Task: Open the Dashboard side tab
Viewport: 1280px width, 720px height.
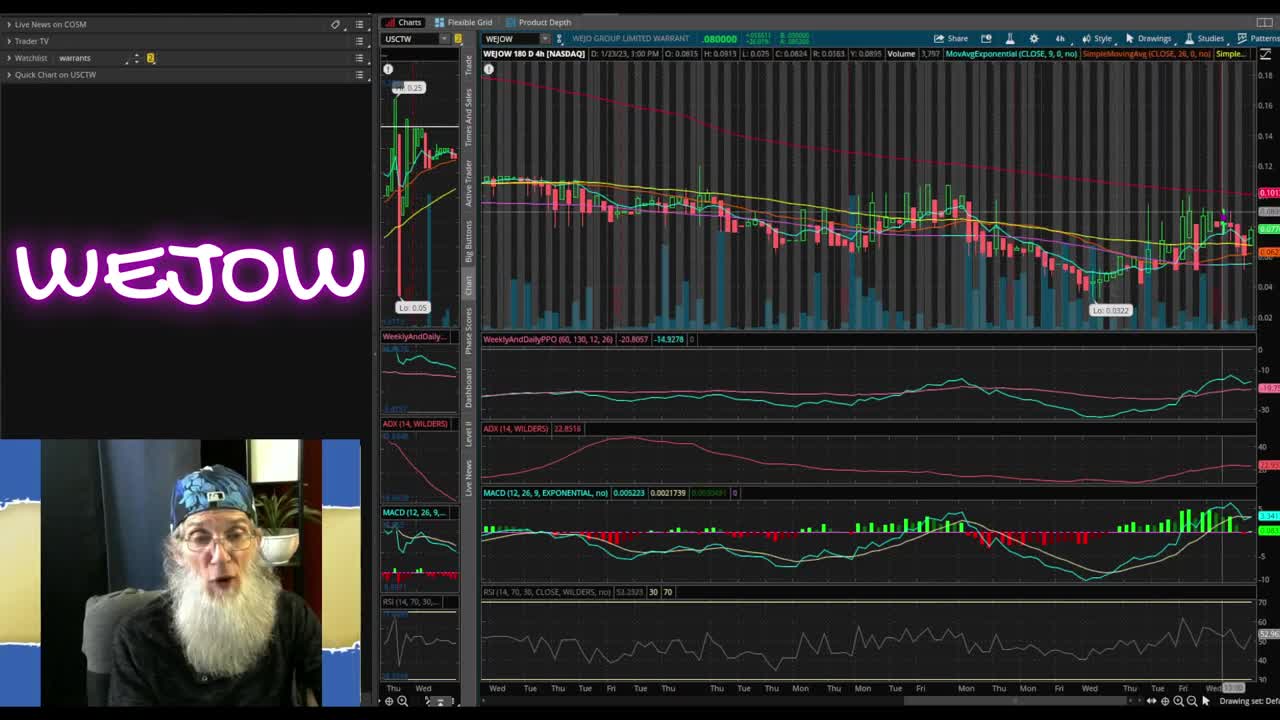Action: click(468, 388)
